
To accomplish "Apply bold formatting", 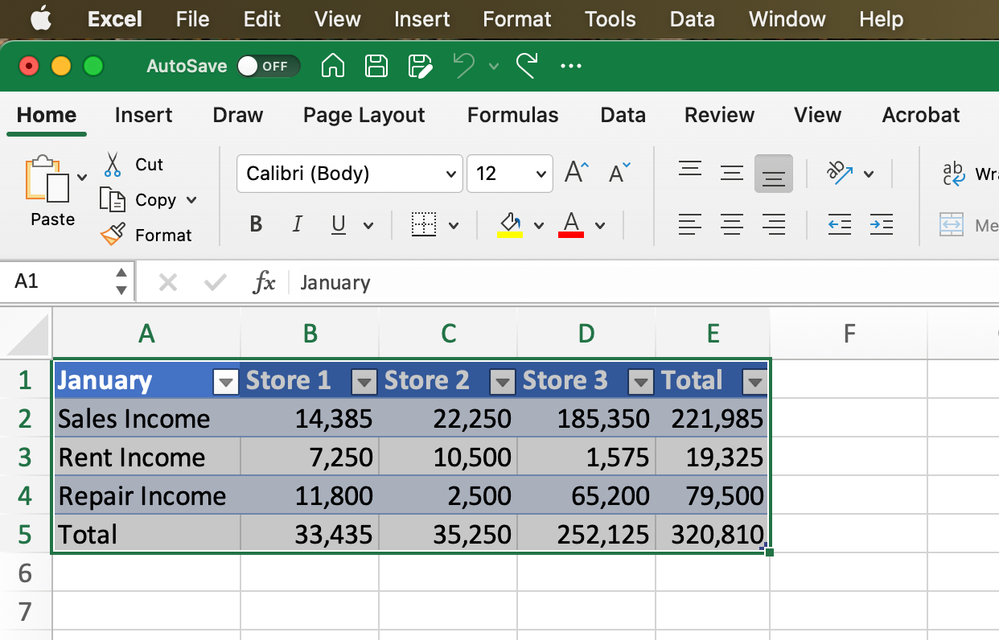I will pos(256,224).
